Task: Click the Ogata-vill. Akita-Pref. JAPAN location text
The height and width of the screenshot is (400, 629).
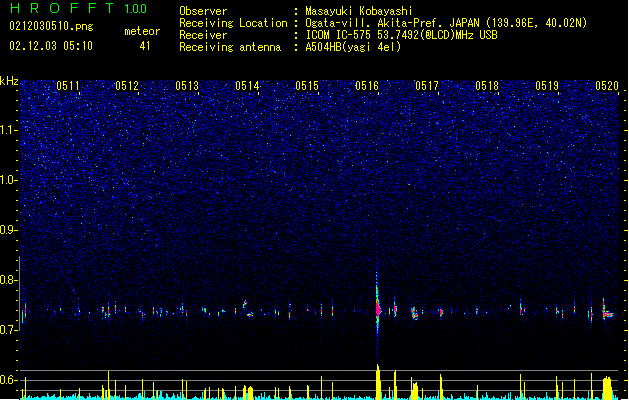Action: coord(446,23)
